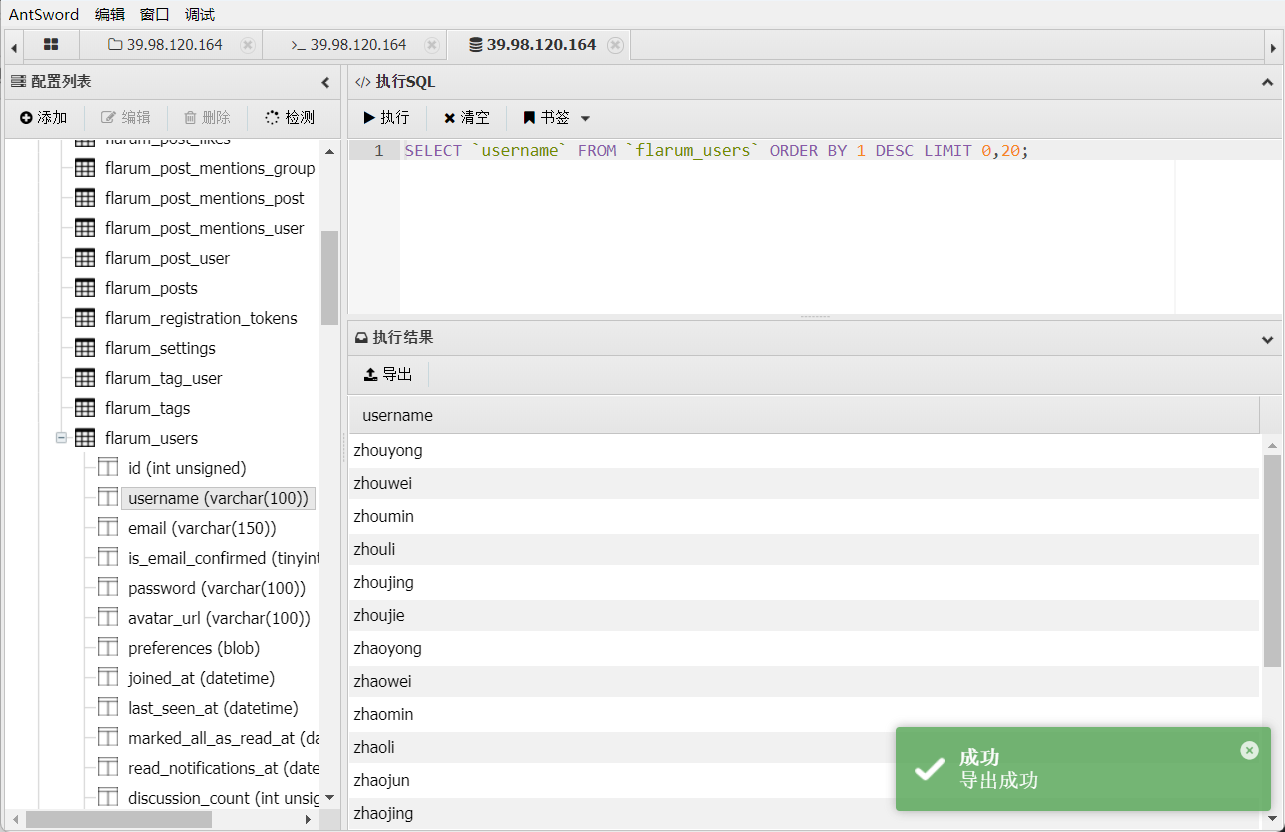
Task: Select flarum_tags table
Action: pyautogui.click(x=147, y=408)
